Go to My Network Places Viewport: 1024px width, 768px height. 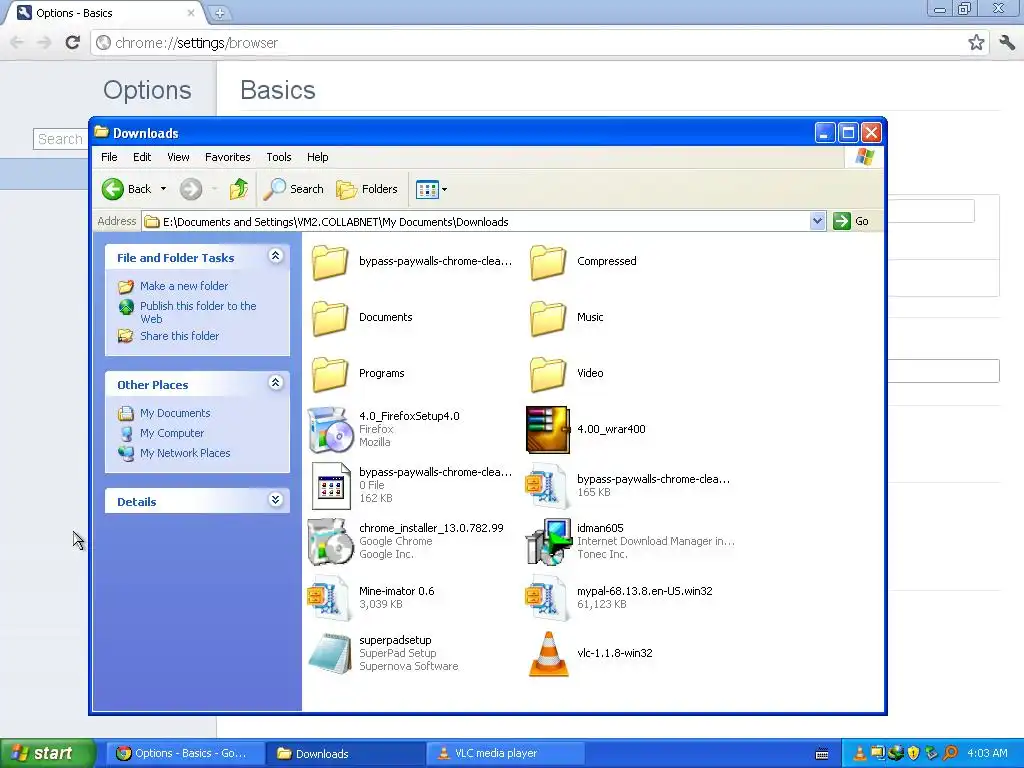point(185,453)
